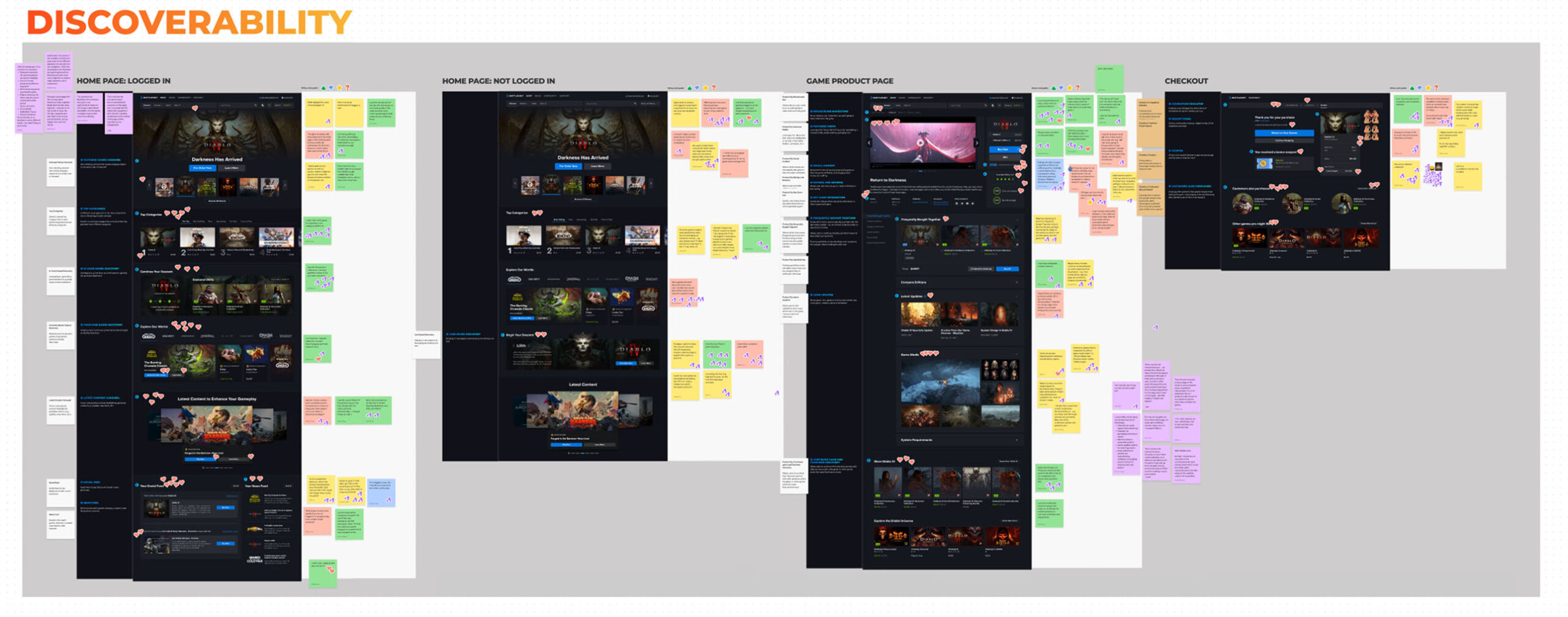Click blue gem legend icon above Not Logged In notes
Screen dimensions: 1568x617
(698, 88)
